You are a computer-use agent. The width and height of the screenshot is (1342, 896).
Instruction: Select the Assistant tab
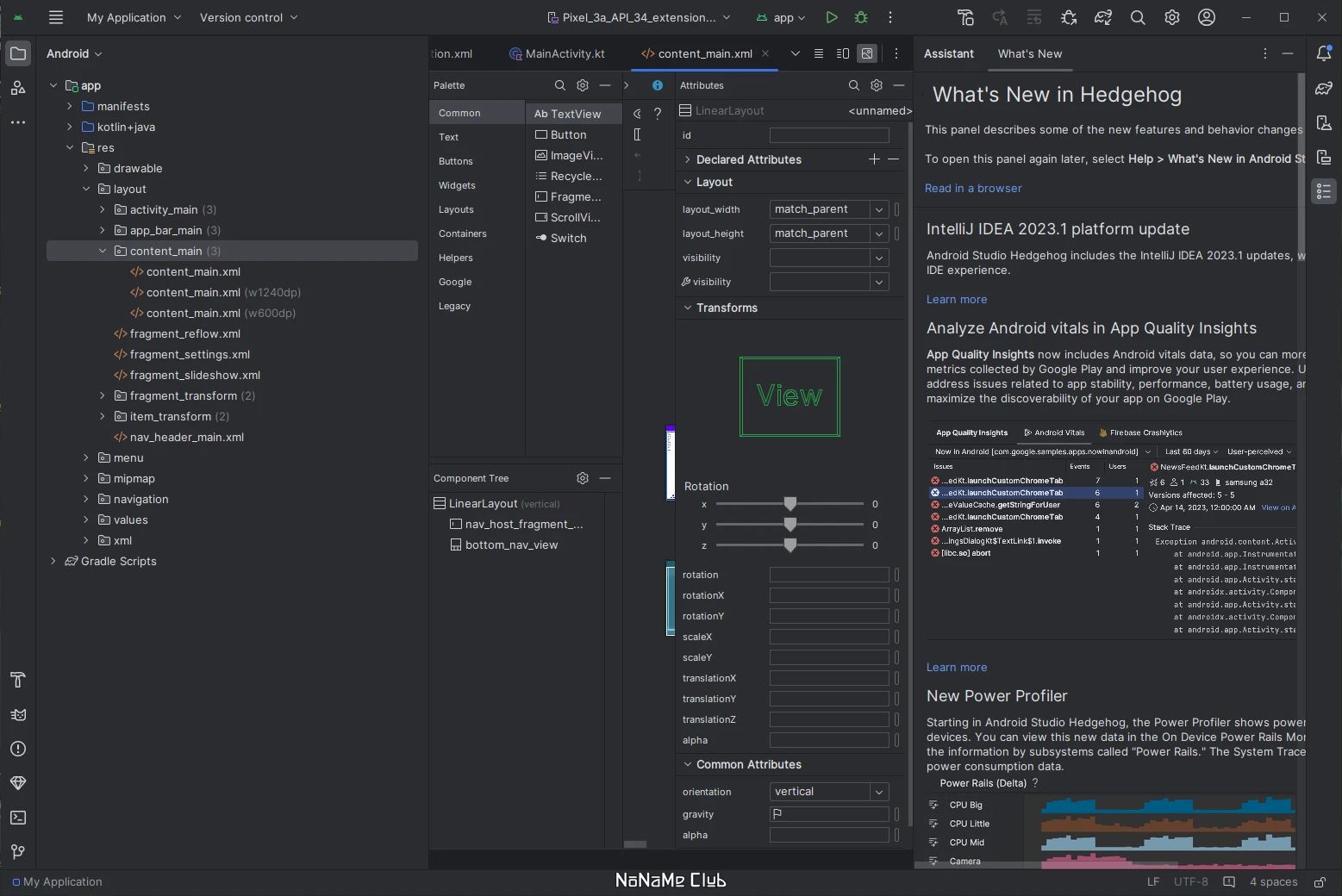[949, 53]
